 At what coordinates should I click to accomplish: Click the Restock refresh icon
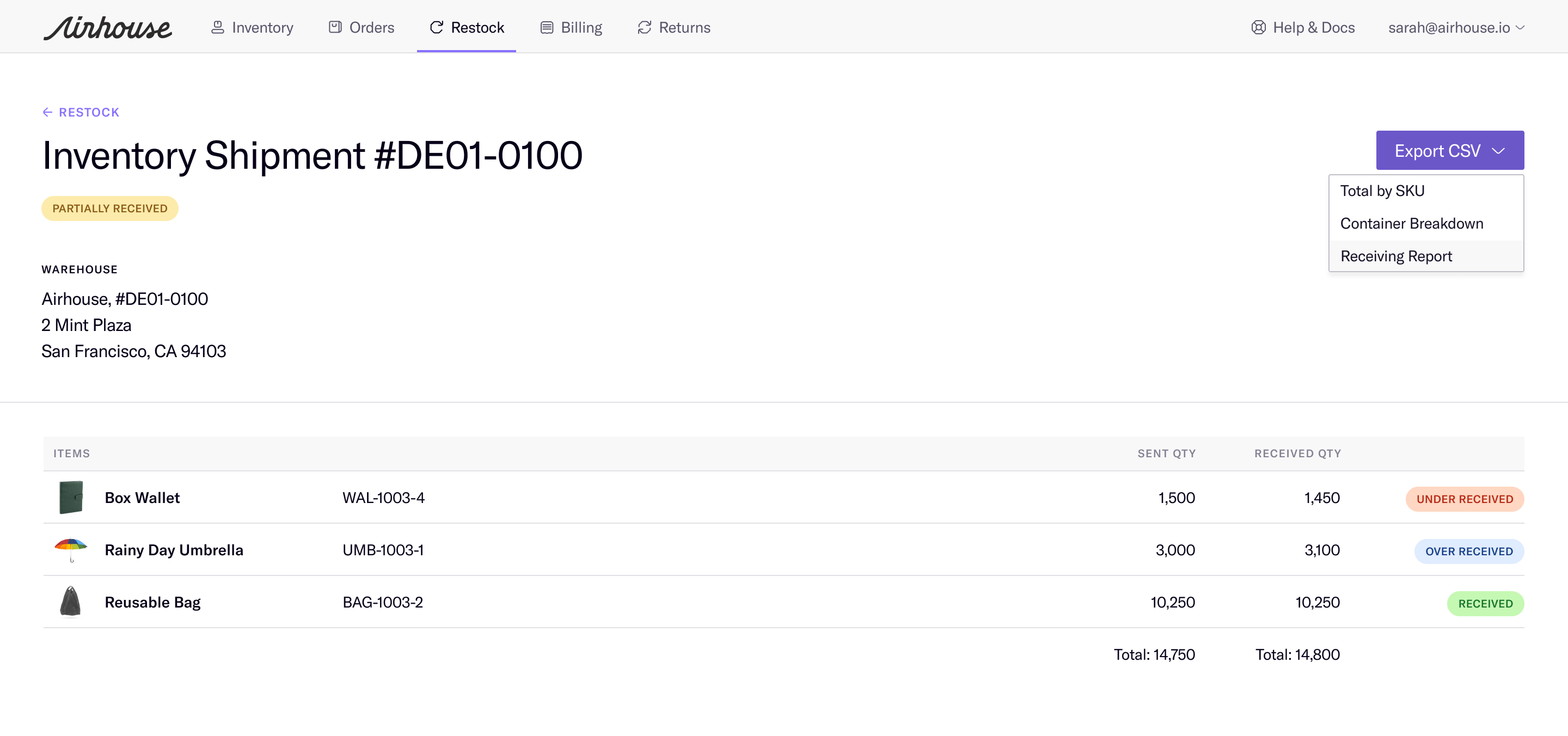click(437, 27)
